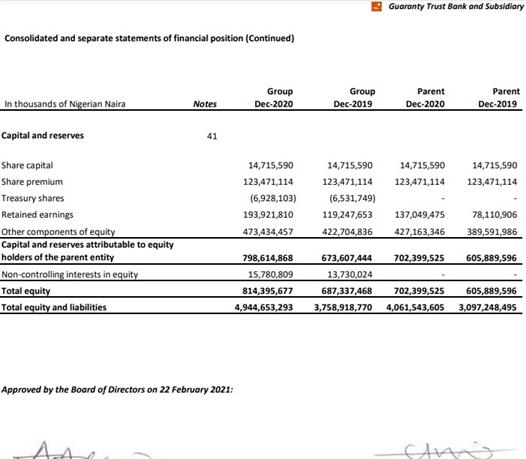526x459 pixels.
Task: Select the 'Guaranty Trust Bank and Subsidiary' header text
Action: pos(456,6)
